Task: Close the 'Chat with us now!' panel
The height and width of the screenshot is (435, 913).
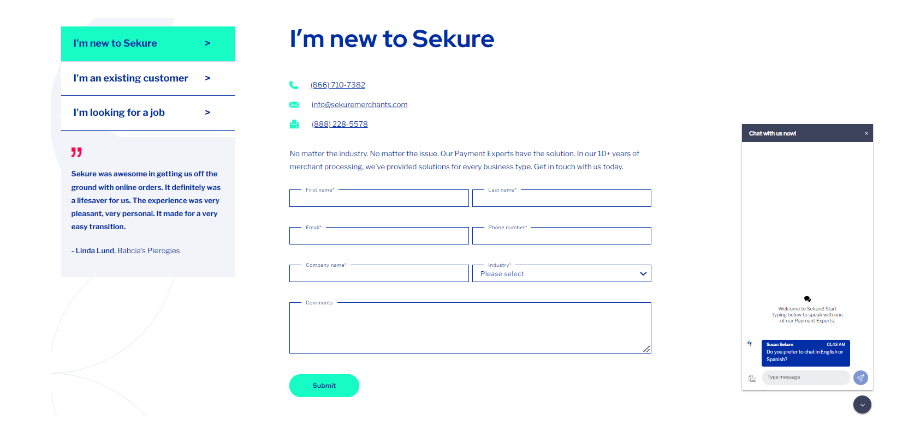Action: 866,133
